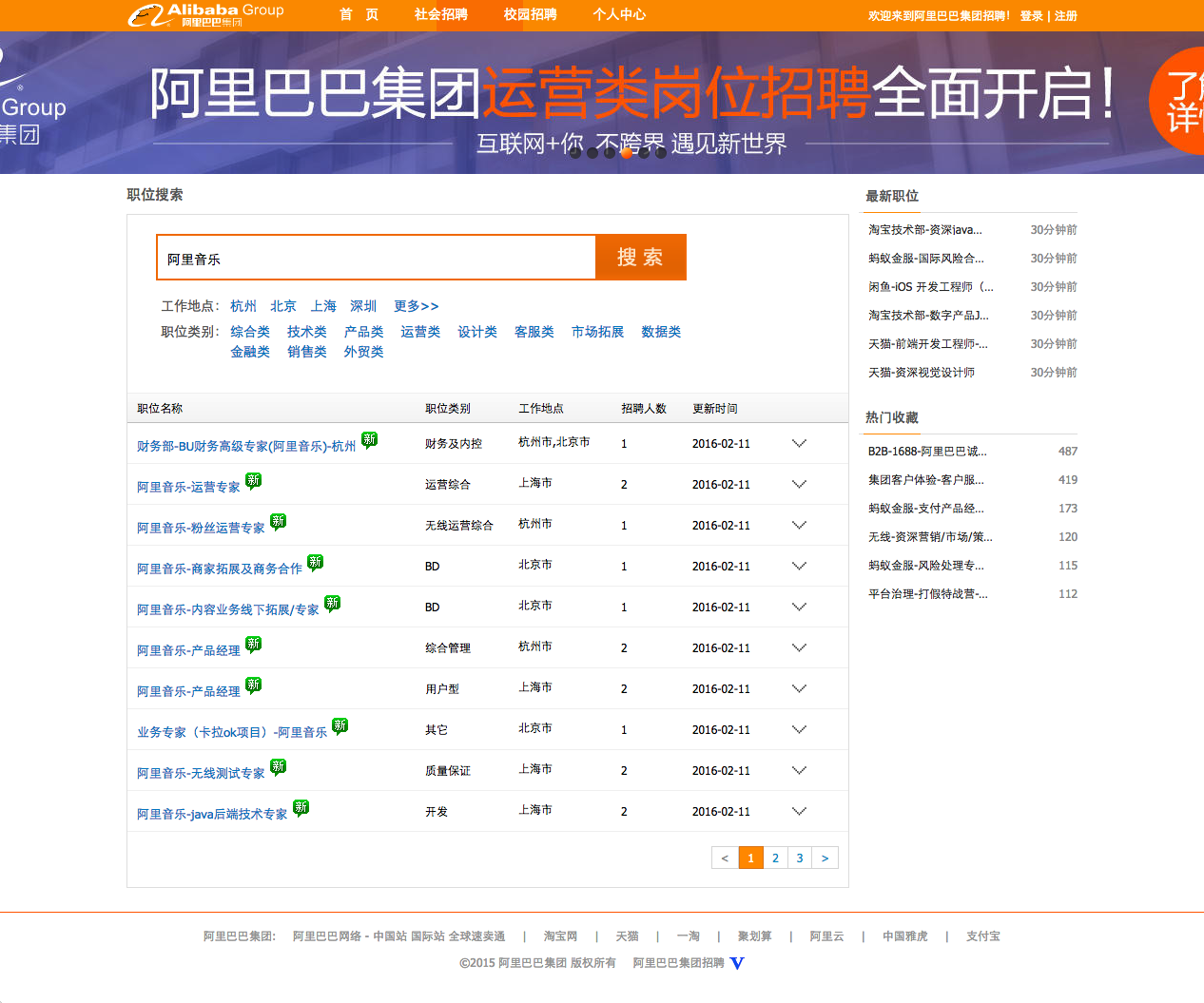Filter work location by 深圳

coord(363,306)
